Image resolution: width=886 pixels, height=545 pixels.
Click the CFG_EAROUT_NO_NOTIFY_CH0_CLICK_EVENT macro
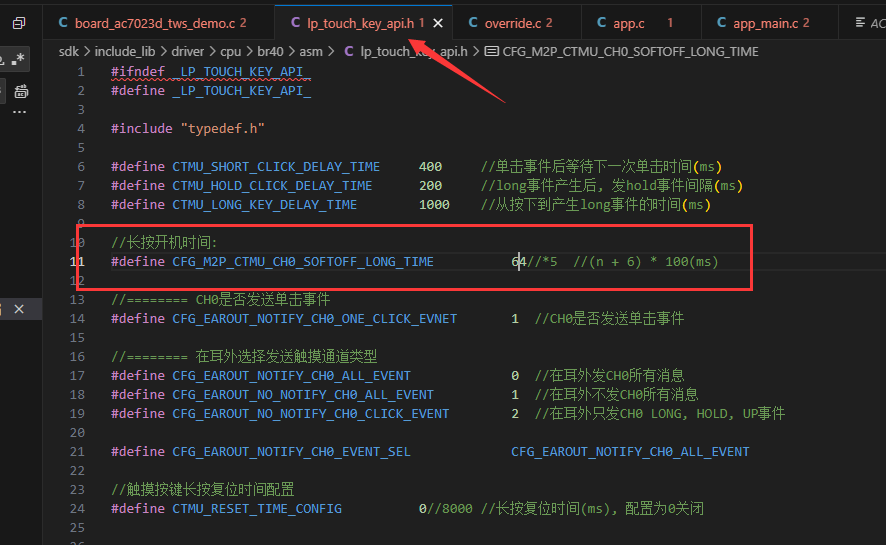click(x=311, y=413)
